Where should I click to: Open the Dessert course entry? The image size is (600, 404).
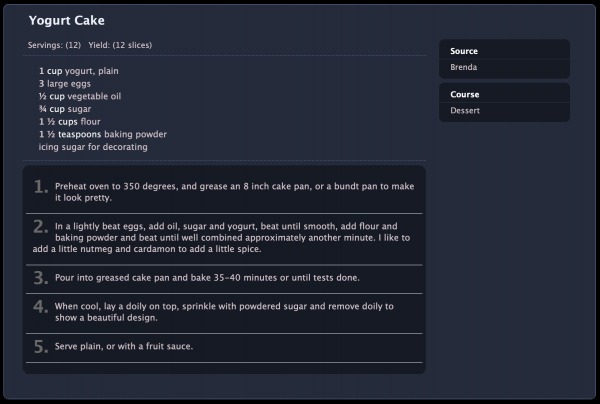(x=465, y=111)
